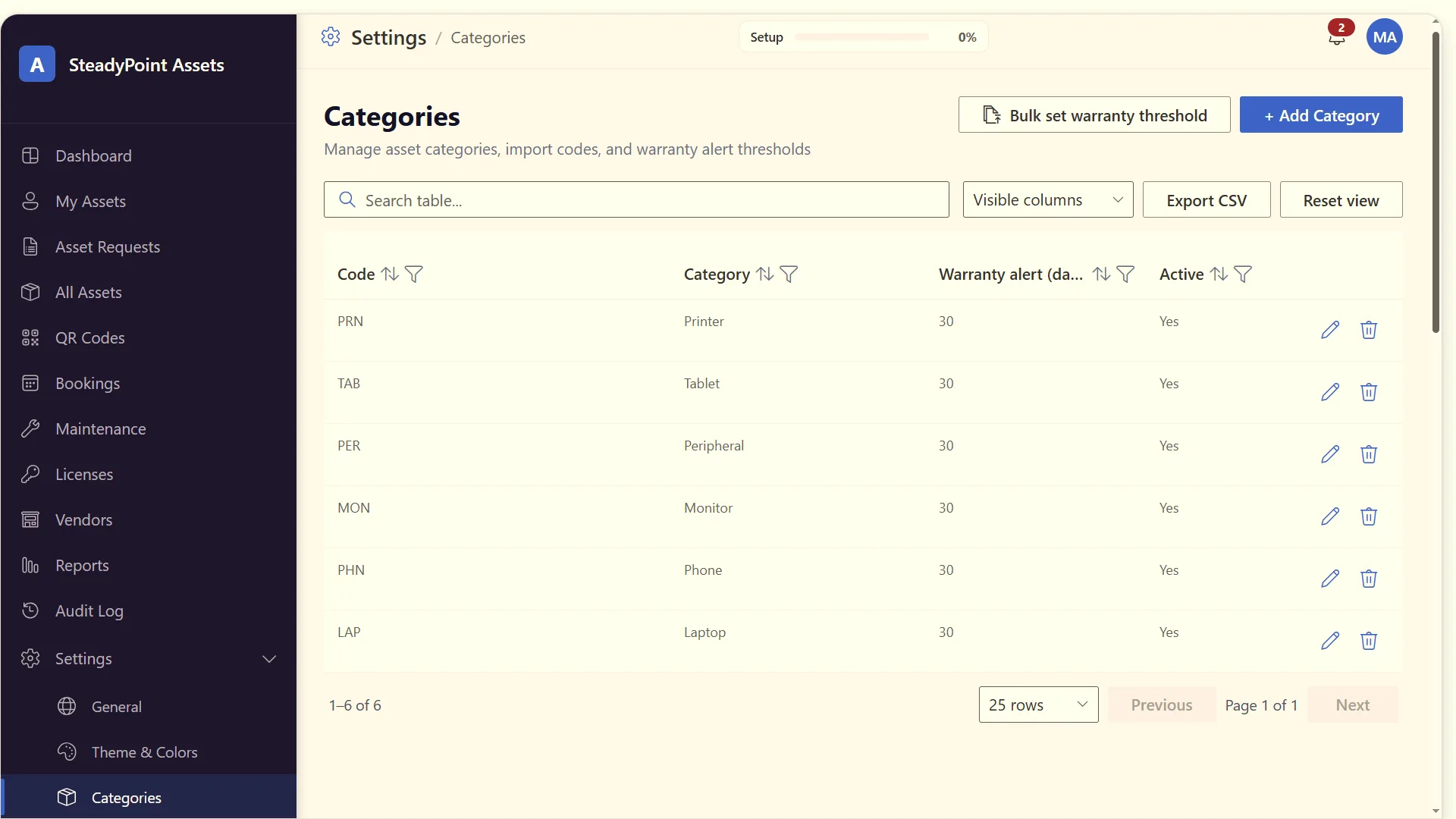The image size is (1456, 819).
Task: Edit the Printer category row
Action: 1330,330
